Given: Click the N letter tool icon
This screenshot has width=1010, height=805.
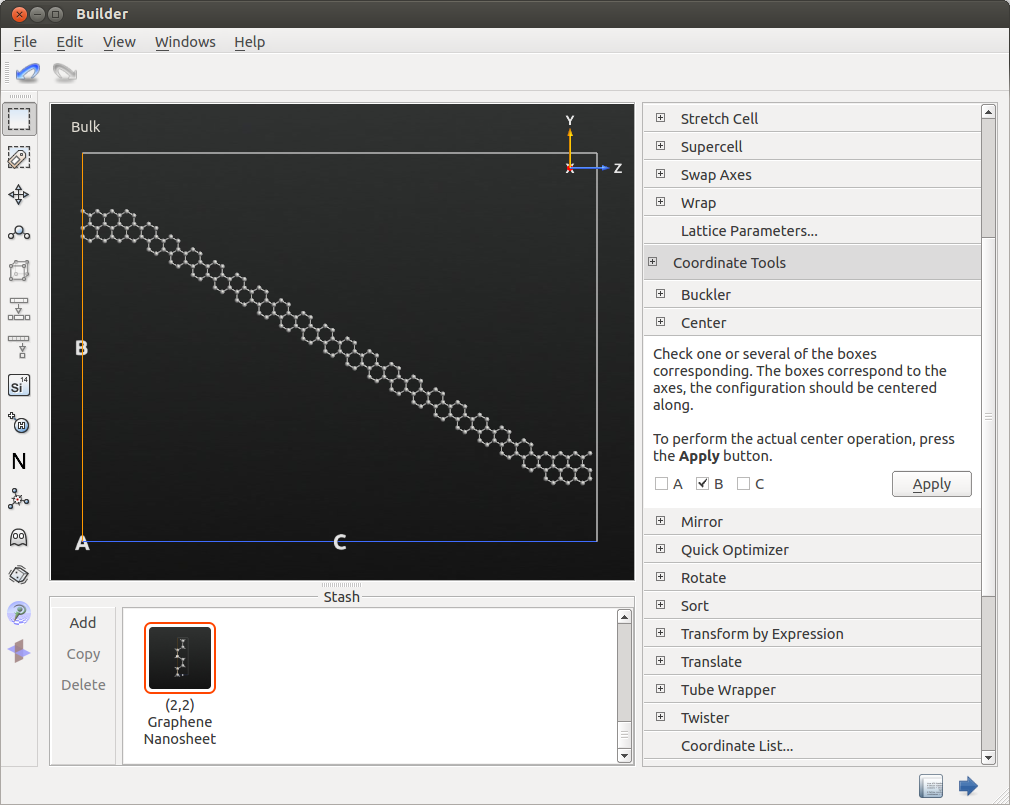Looking at the screenshot, I should (19, 461).
